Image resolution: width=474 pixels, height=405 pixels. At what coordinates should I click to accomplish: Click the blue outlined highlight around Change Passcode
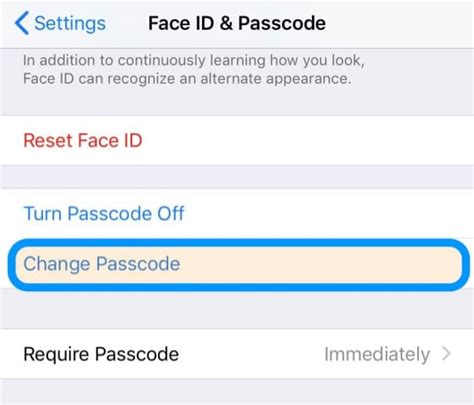tap(239, 265)
